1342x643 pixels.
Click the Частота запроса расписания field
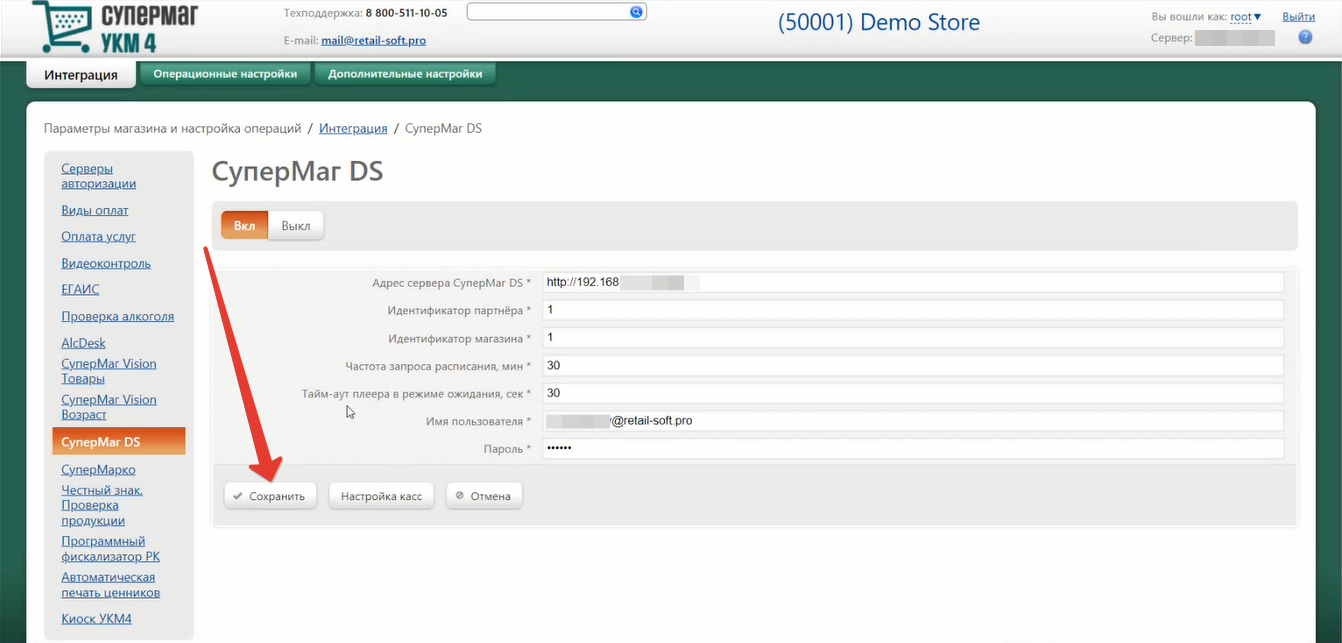tap(913, 366)
